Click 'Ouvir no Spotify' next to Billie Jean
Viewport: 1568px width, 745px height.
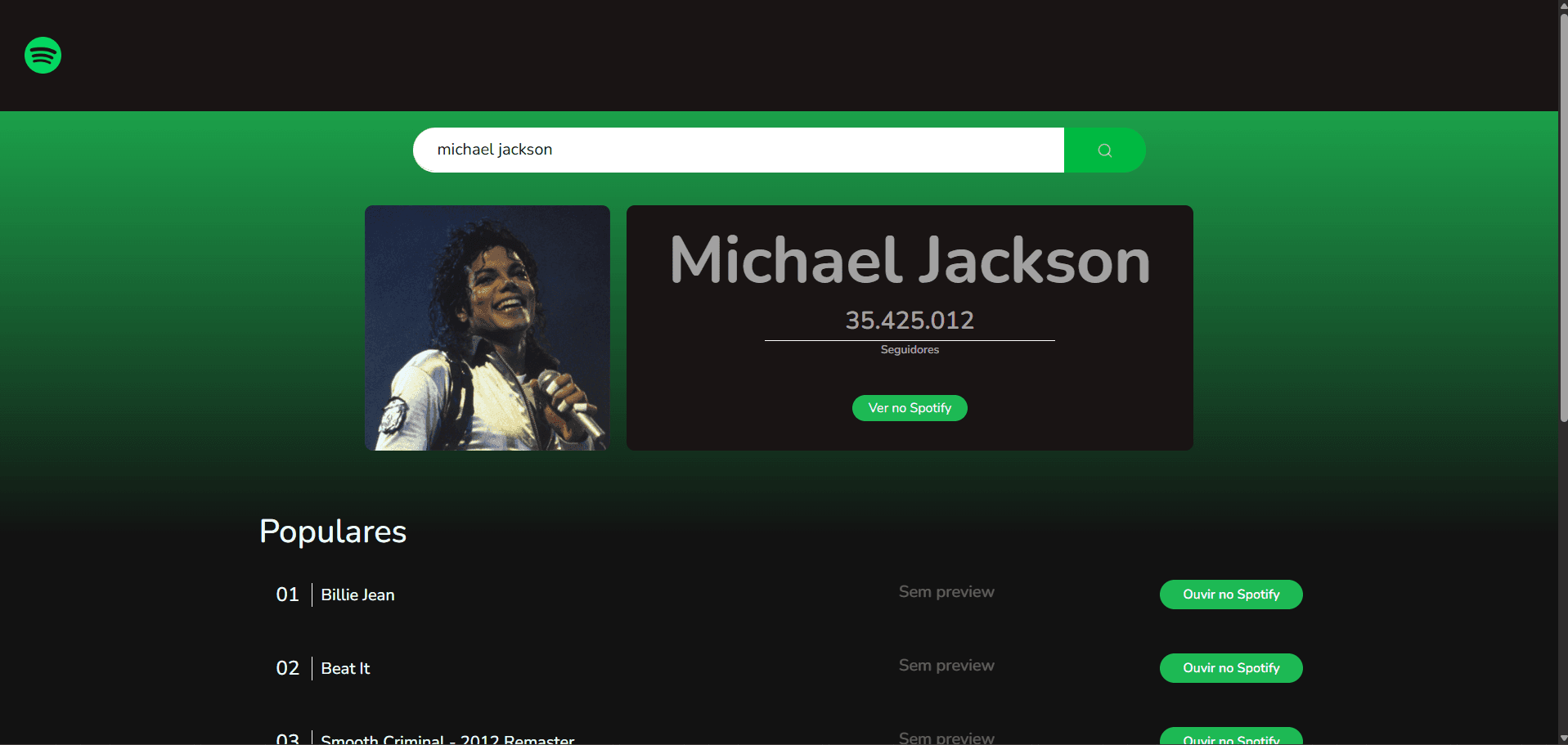pyautogui.click(x=1230, y=595)
